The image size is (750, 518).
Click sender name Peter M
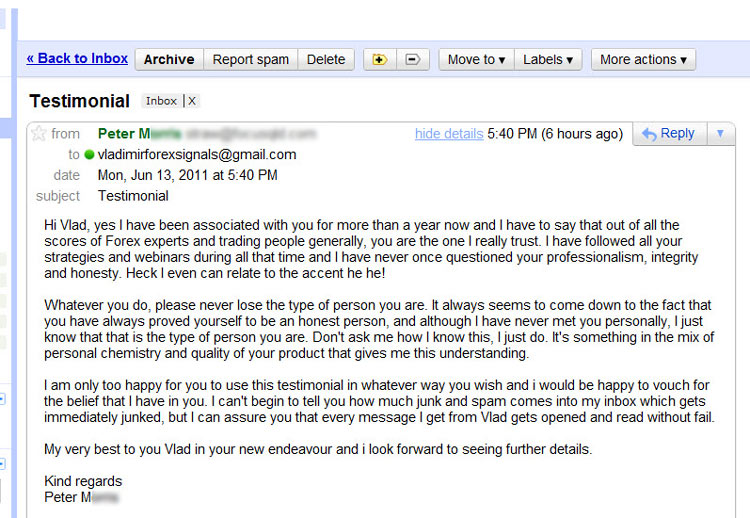coord(124,133)
